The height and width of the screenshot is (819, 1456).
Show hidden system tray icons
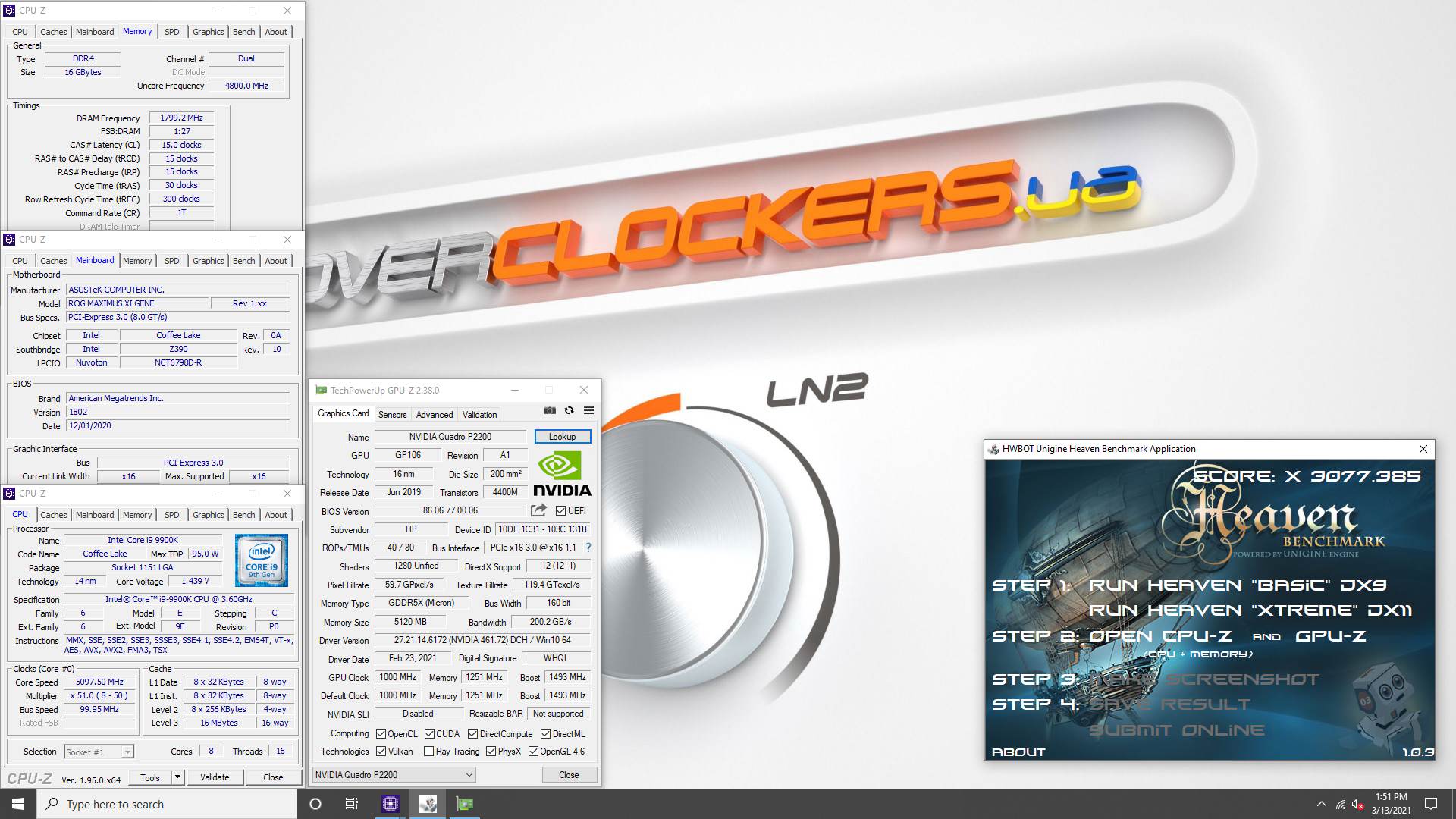[1322, 804]
